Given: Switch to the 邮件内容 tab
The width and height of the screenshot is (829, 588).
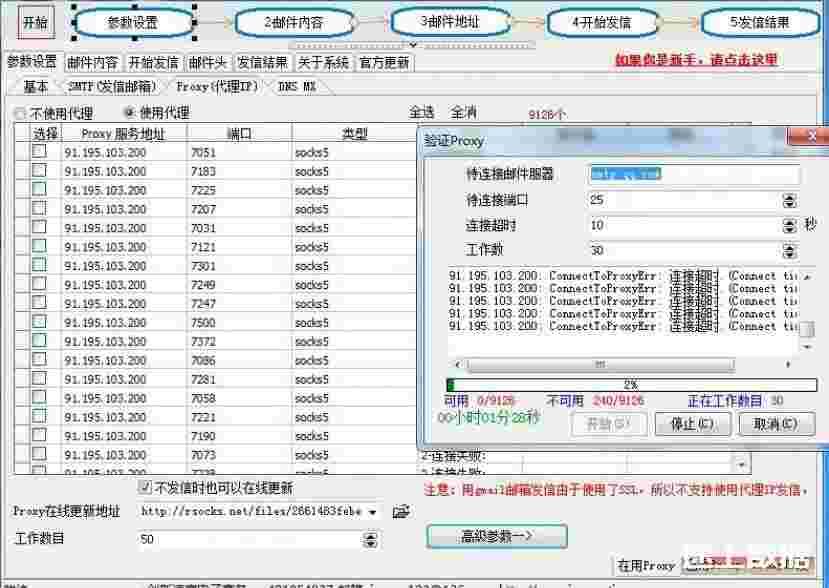Looking at the screenshot, I should pos(93,63).
